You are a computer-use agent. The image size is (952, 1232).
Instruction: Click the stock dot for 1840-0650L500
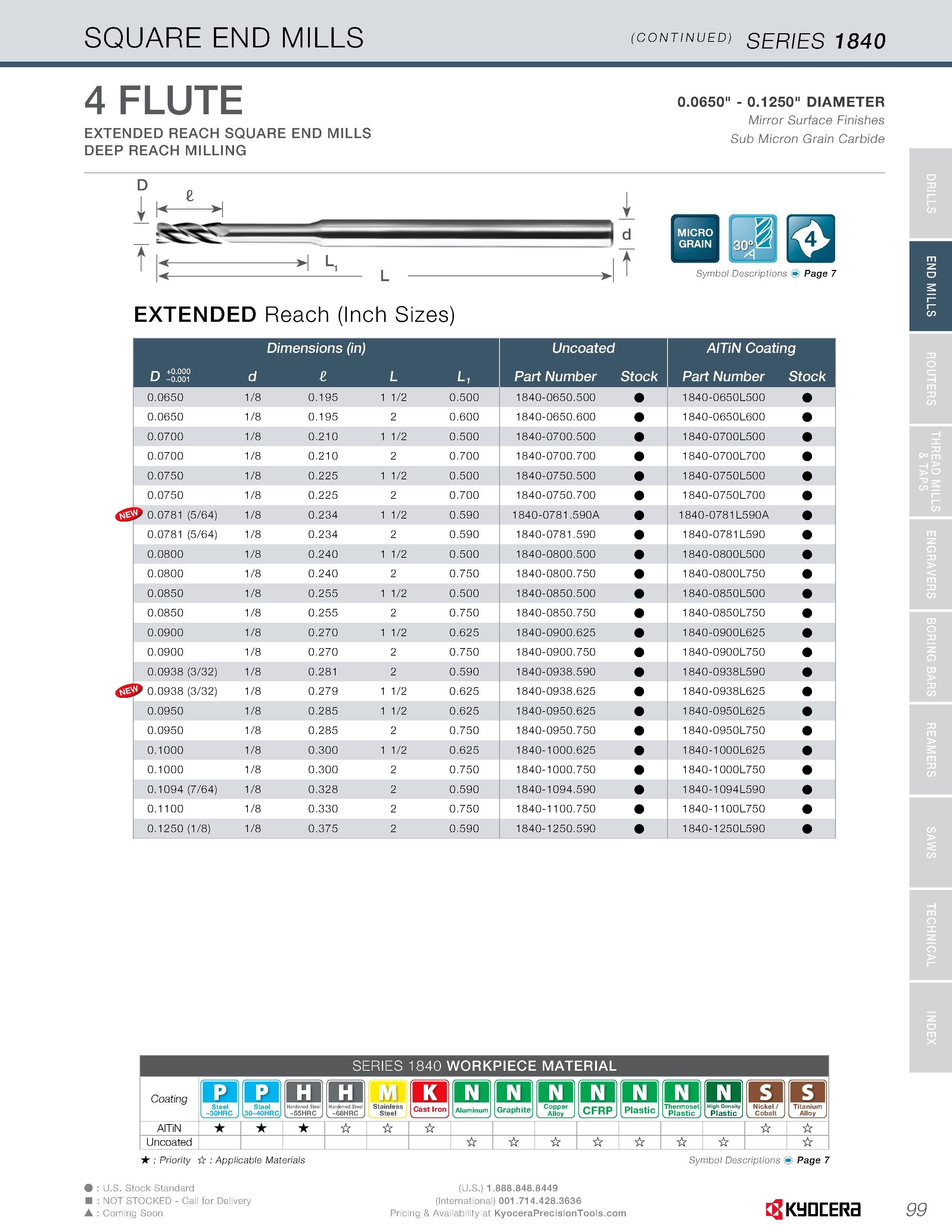pyautogui.click(x=807, y=398)
